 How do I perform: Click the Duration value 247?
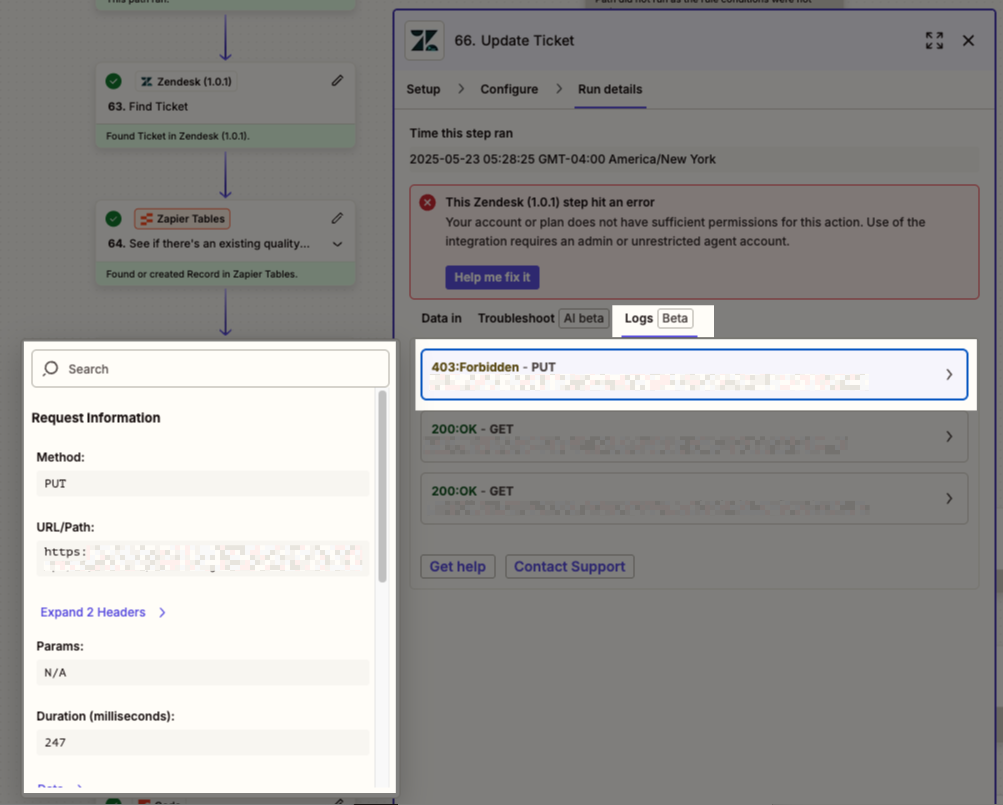203,742
